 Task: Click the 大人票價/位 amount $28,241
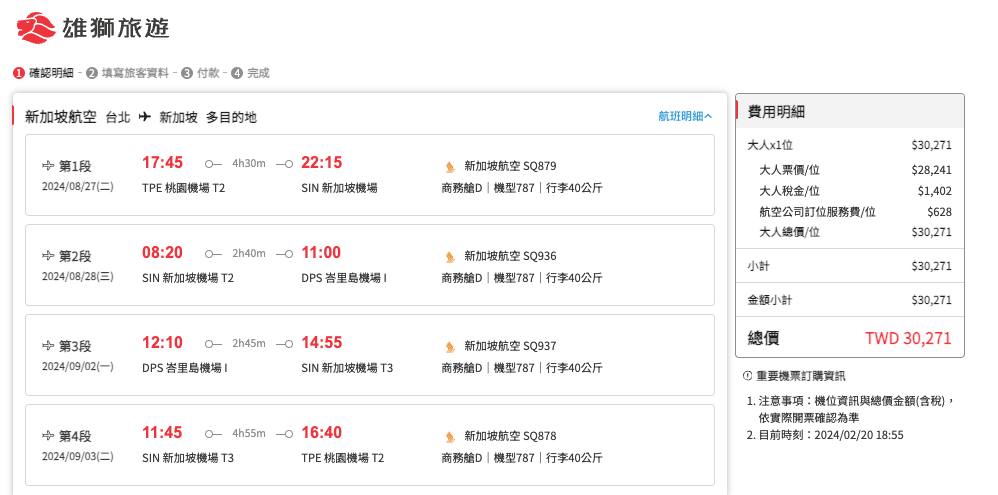pyautogui.click(x=931, y=170)
